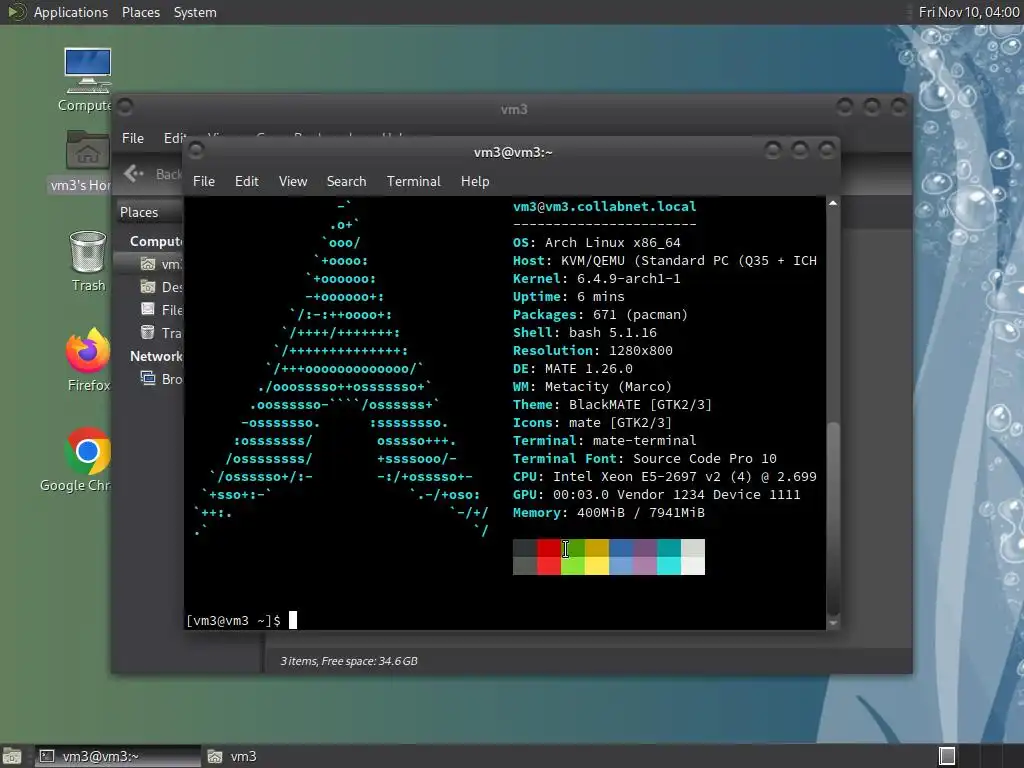This screenshot has width=1024, height=768.
Task: Open the vm3 file manager window menu icon
Action: click(x=125, y=106)
